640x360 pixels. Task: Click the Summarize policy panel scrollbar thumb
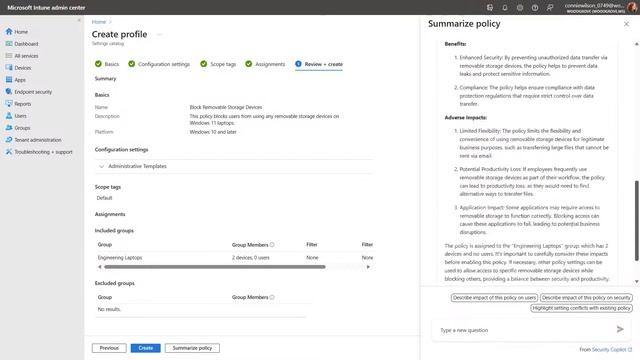tap(636, 220)
